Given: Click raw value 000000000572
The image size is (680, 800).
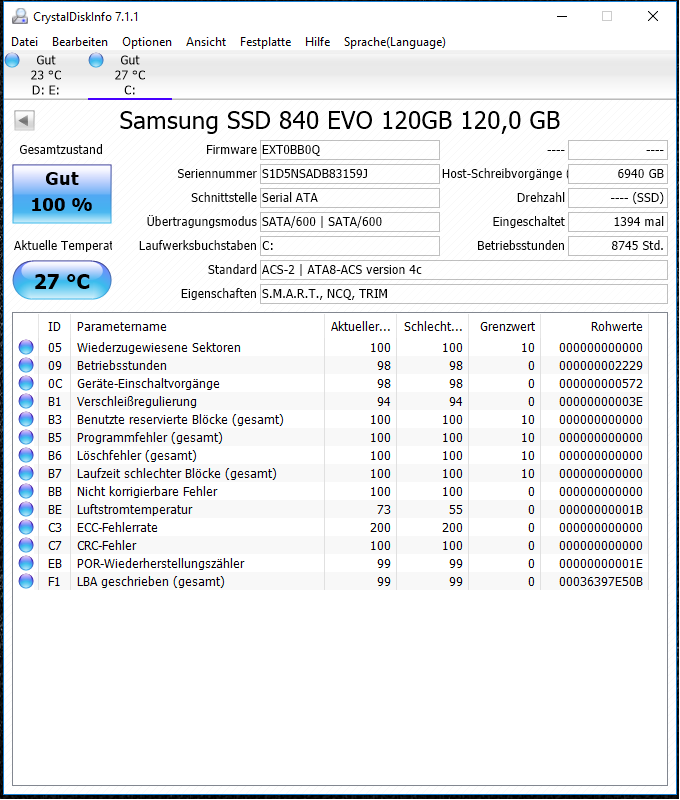Looking at the screenshot, I should pyautogui.click(x=600, y=383).
